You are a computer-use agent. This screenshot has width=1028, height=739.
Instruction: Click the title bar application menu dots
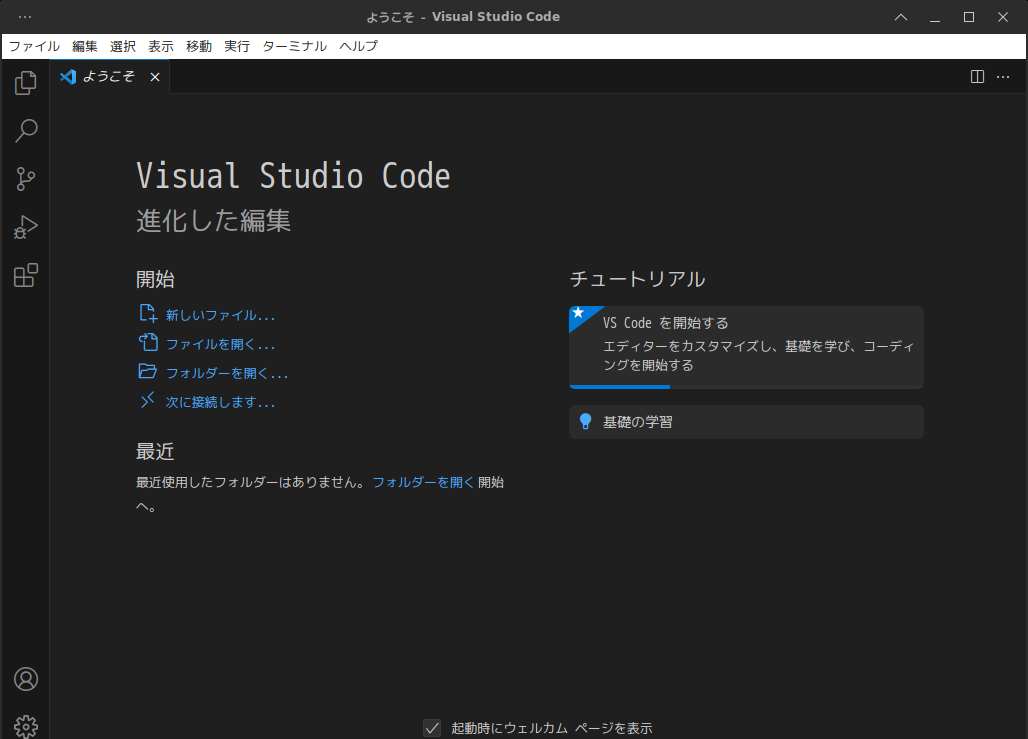pos(25,16)
